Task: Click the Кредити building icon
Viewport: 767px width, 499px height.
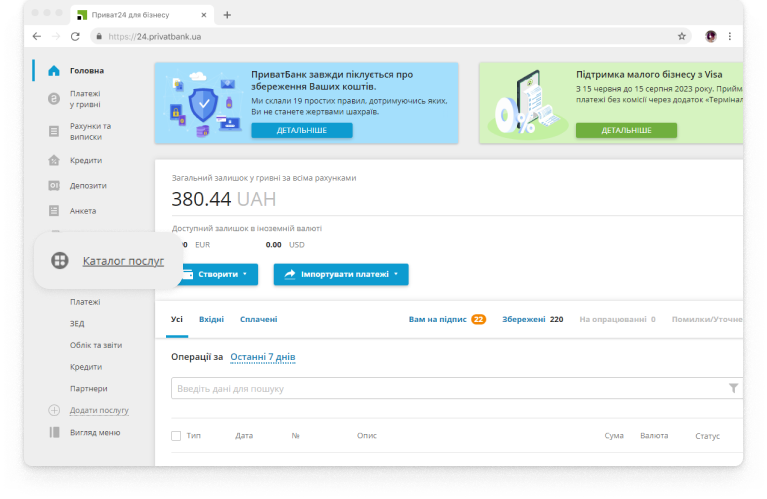Action: (x=54, y=160)
